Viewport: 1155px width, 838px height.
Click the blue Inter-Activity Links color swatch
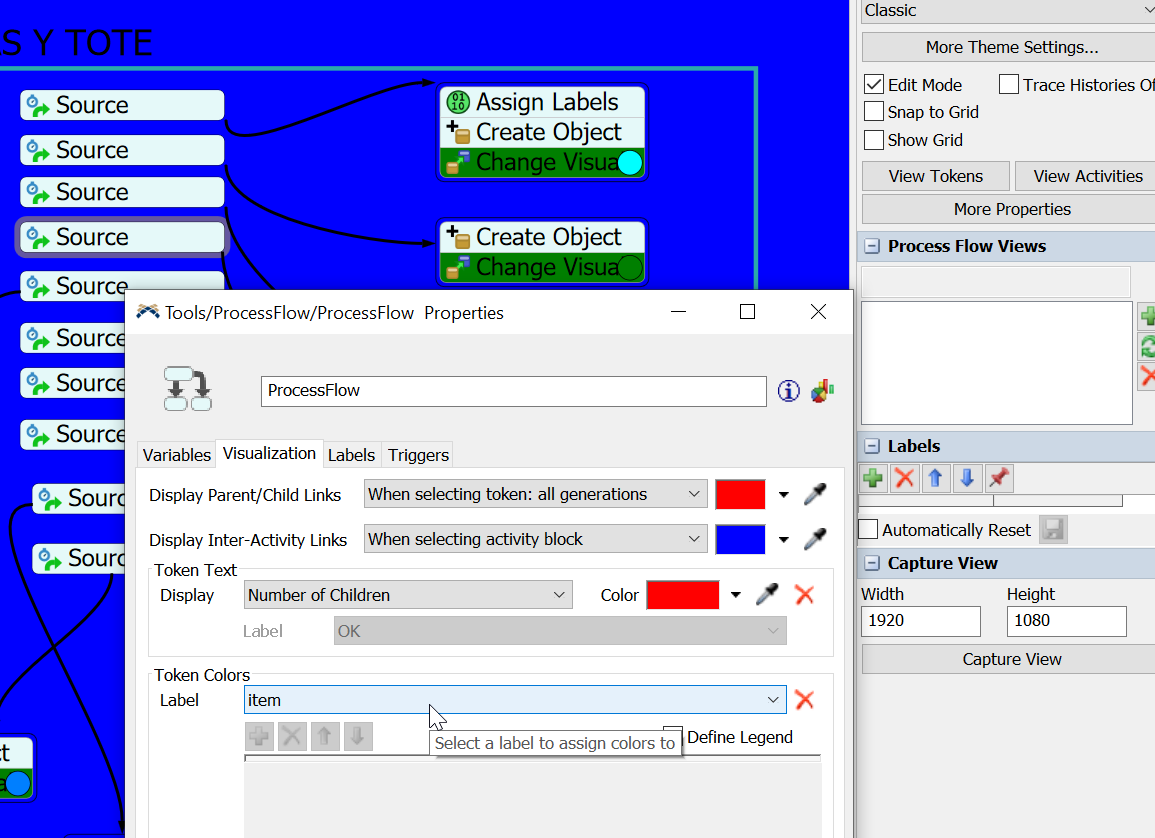click(x=741, y=539)
